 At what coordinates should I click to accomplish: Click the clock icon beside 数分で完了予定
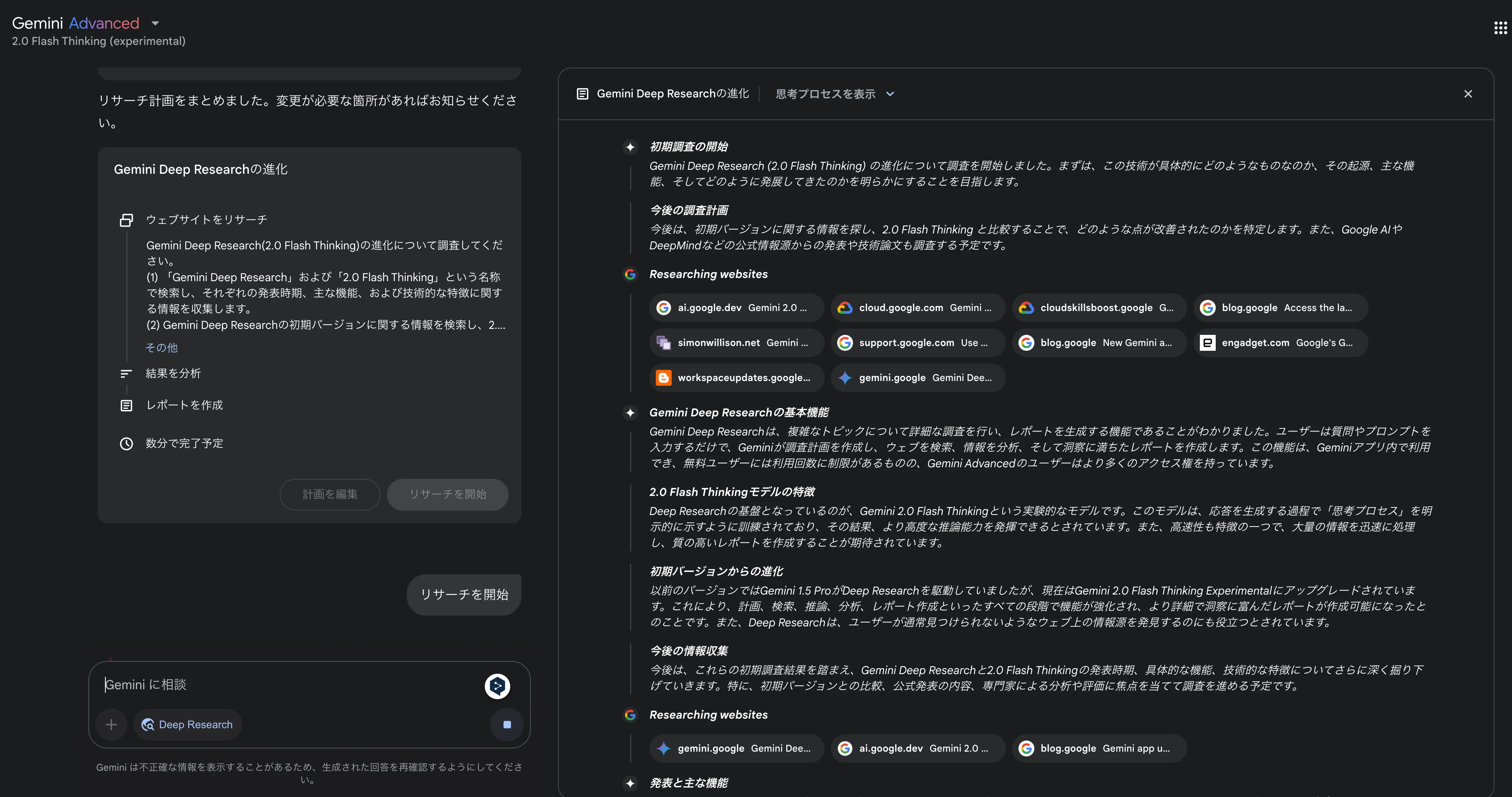pos(126,444)
